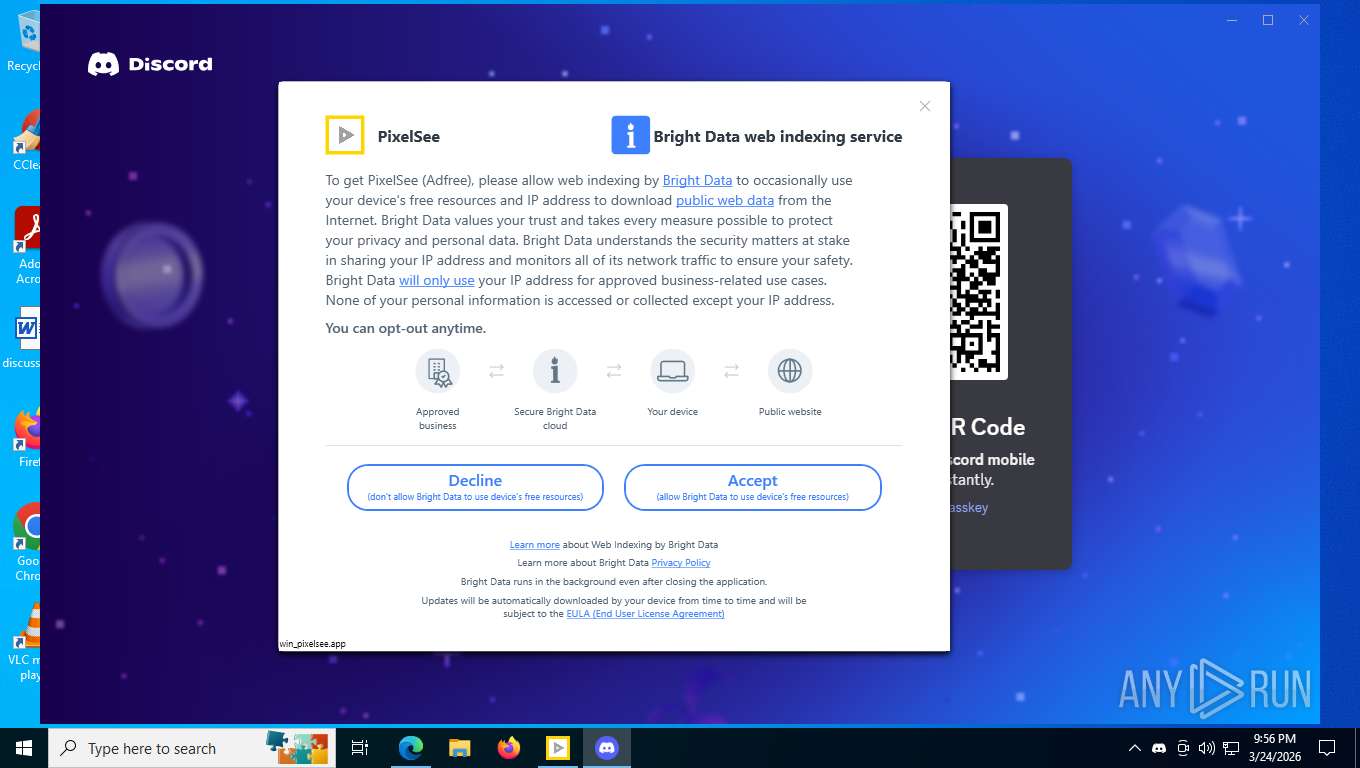The height and width of the screenshot is (768, 1360).
Task: Open the VLC media player shortcut
Action: [27, 642]
